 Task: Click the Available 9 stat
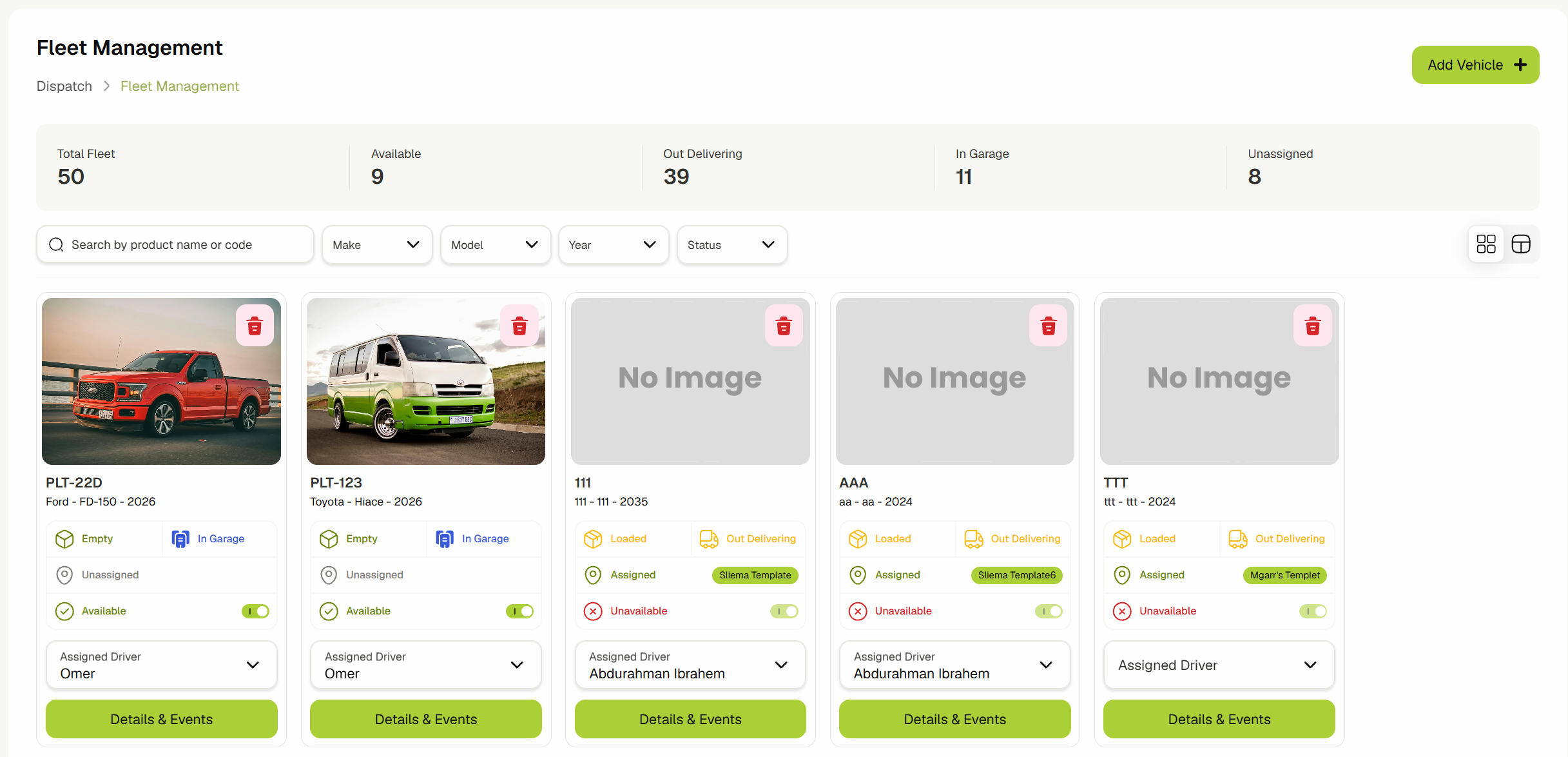pos(396,167)
